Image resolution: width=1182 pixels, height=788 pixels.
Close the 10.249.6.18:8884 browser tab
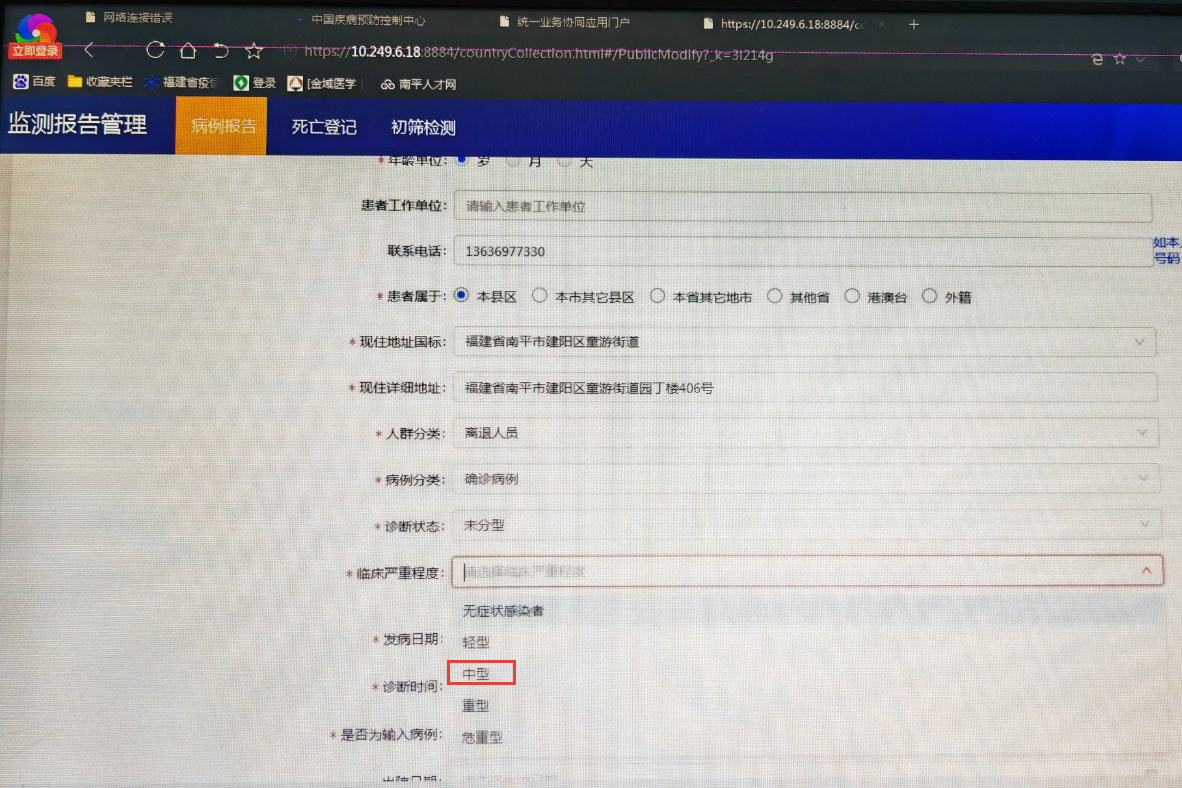(881, 24)
